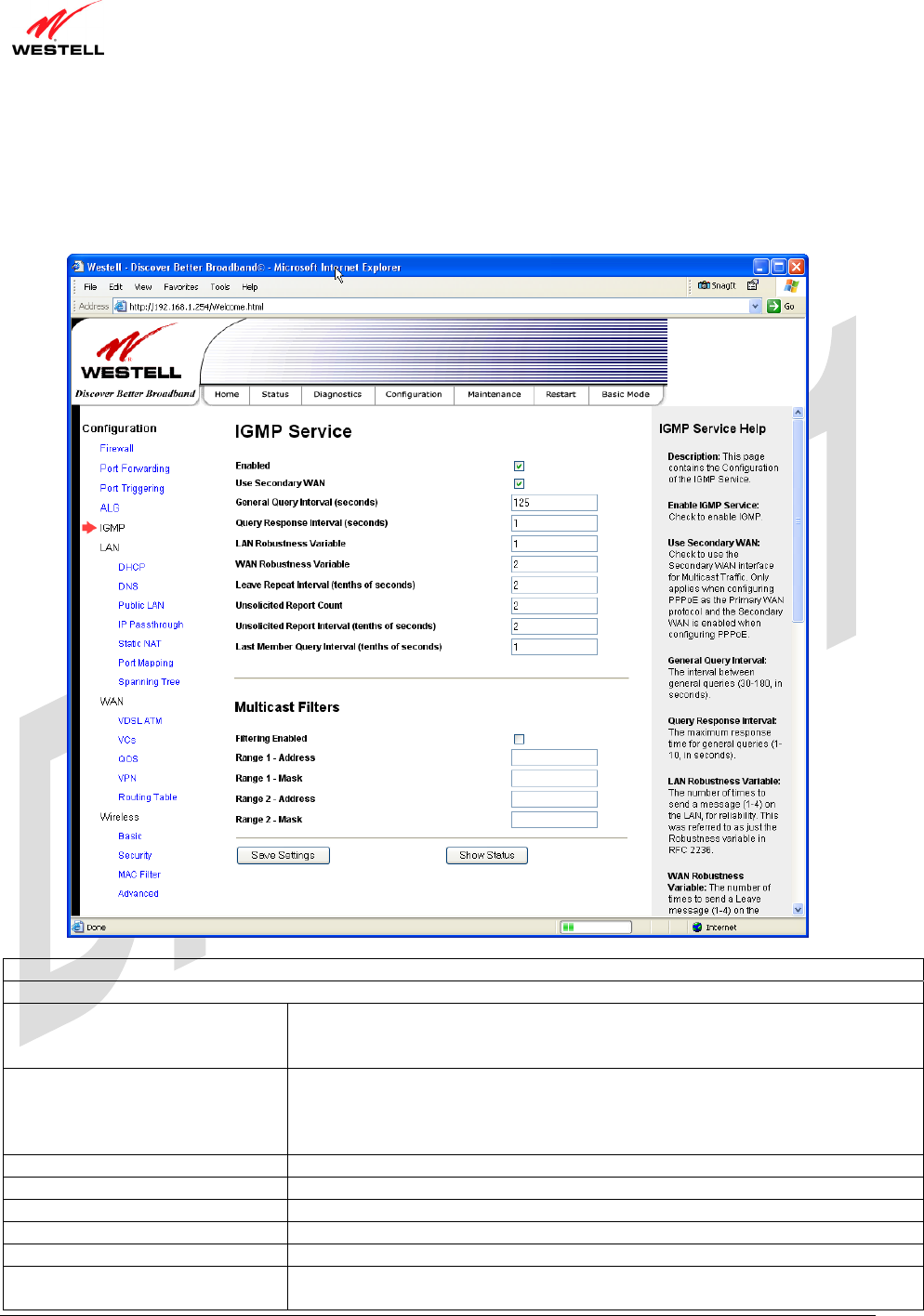Enable the Filtering Enabled checkbox

click(x=519, y=739)
